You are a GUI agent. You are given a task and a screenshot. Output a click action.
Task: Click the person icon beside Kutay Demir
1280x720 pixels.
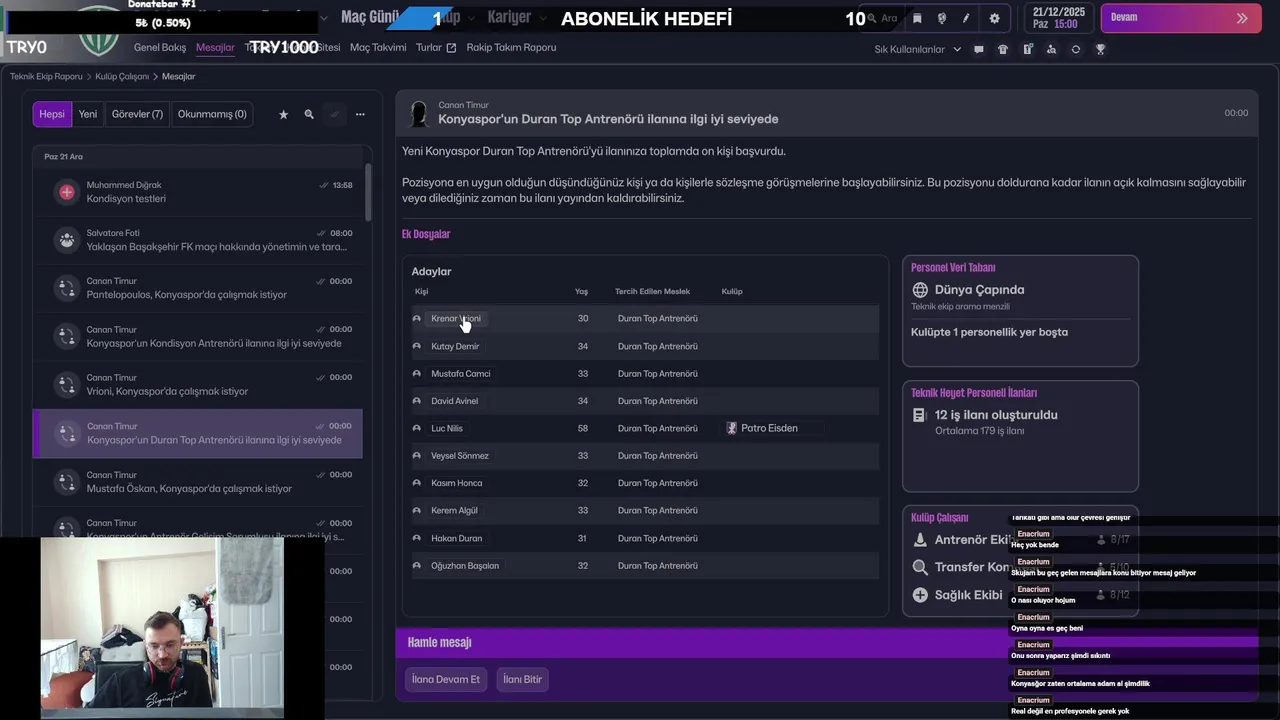(417, 346)
